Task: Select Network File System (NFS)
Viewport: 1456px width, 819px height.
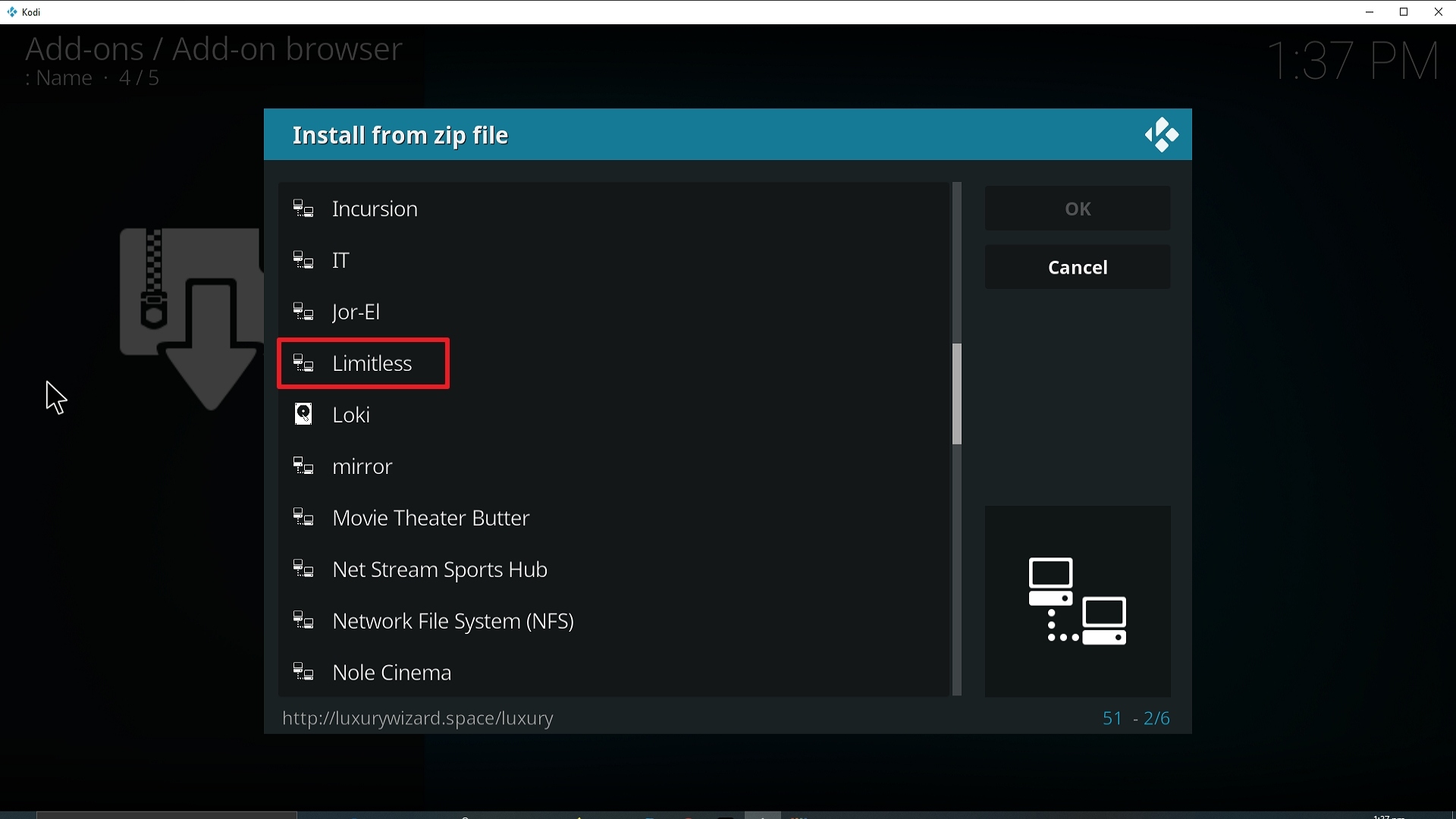Action: (x=614, y=621)
